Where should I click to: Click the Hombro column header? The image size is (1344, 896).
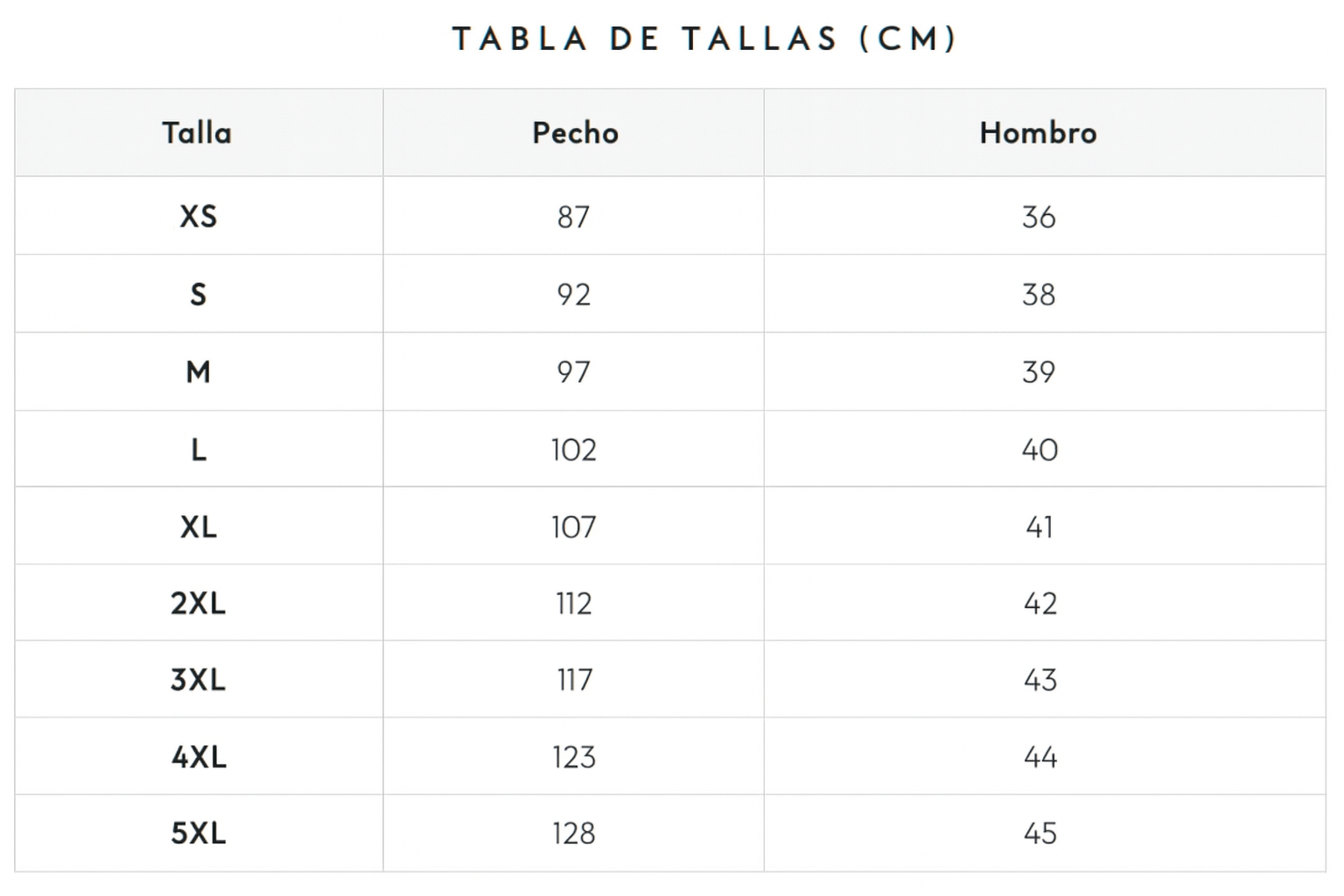[1038, 133]
